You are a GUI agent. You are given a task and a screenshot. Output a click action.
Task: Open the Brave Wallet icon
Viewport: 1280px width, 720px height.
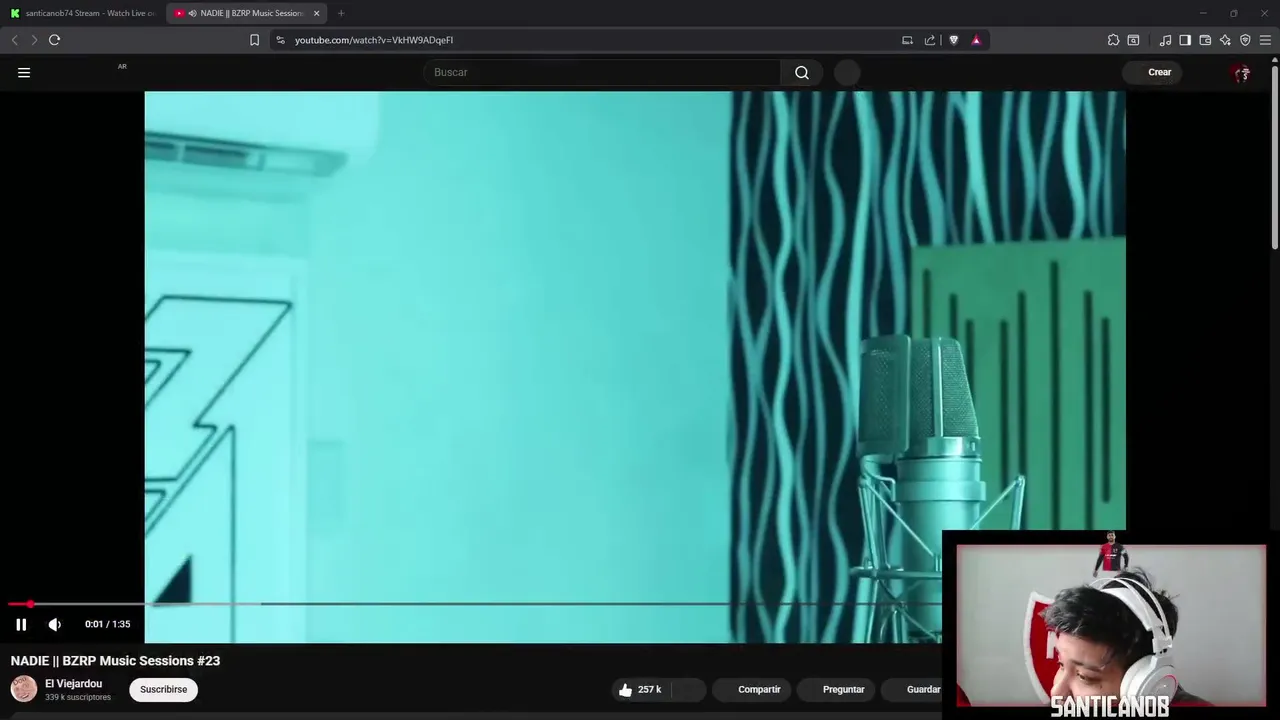(1205, 40)
